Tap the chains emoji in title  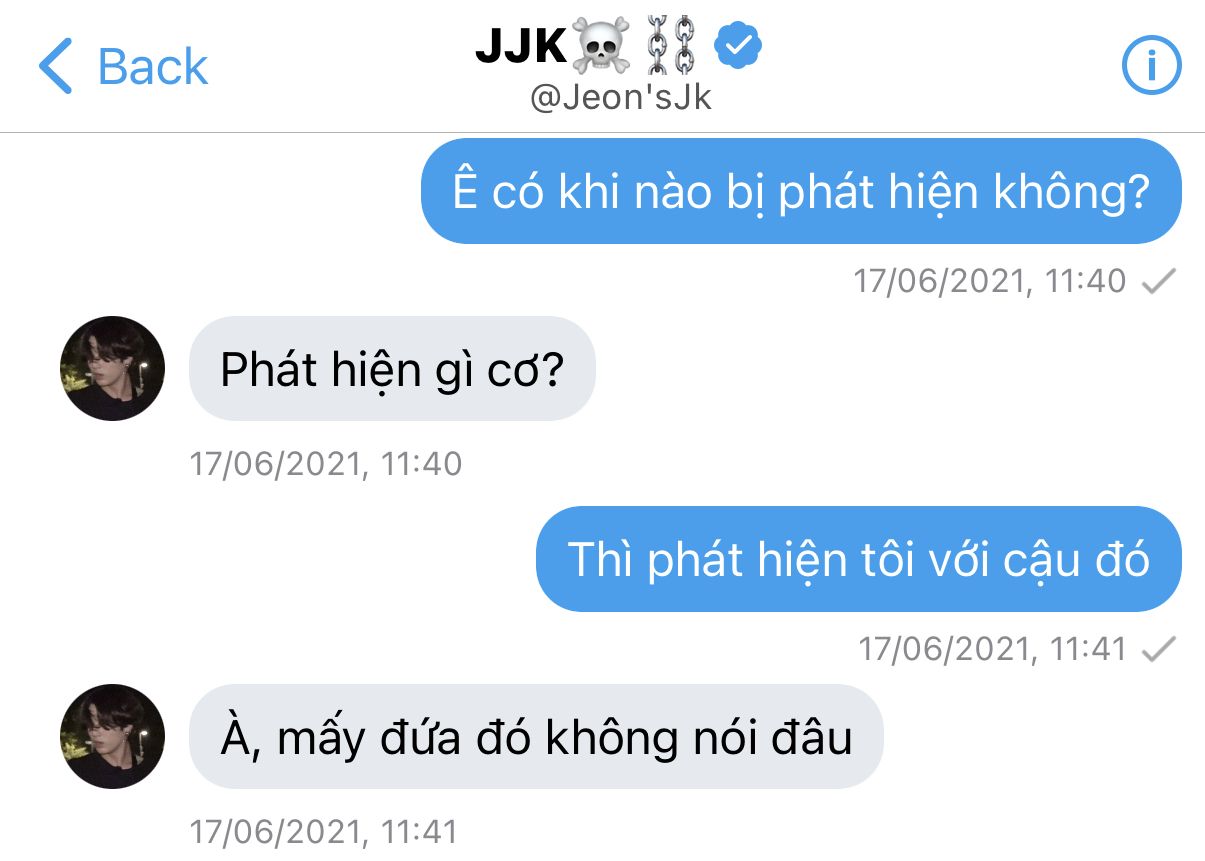point(672,45)
